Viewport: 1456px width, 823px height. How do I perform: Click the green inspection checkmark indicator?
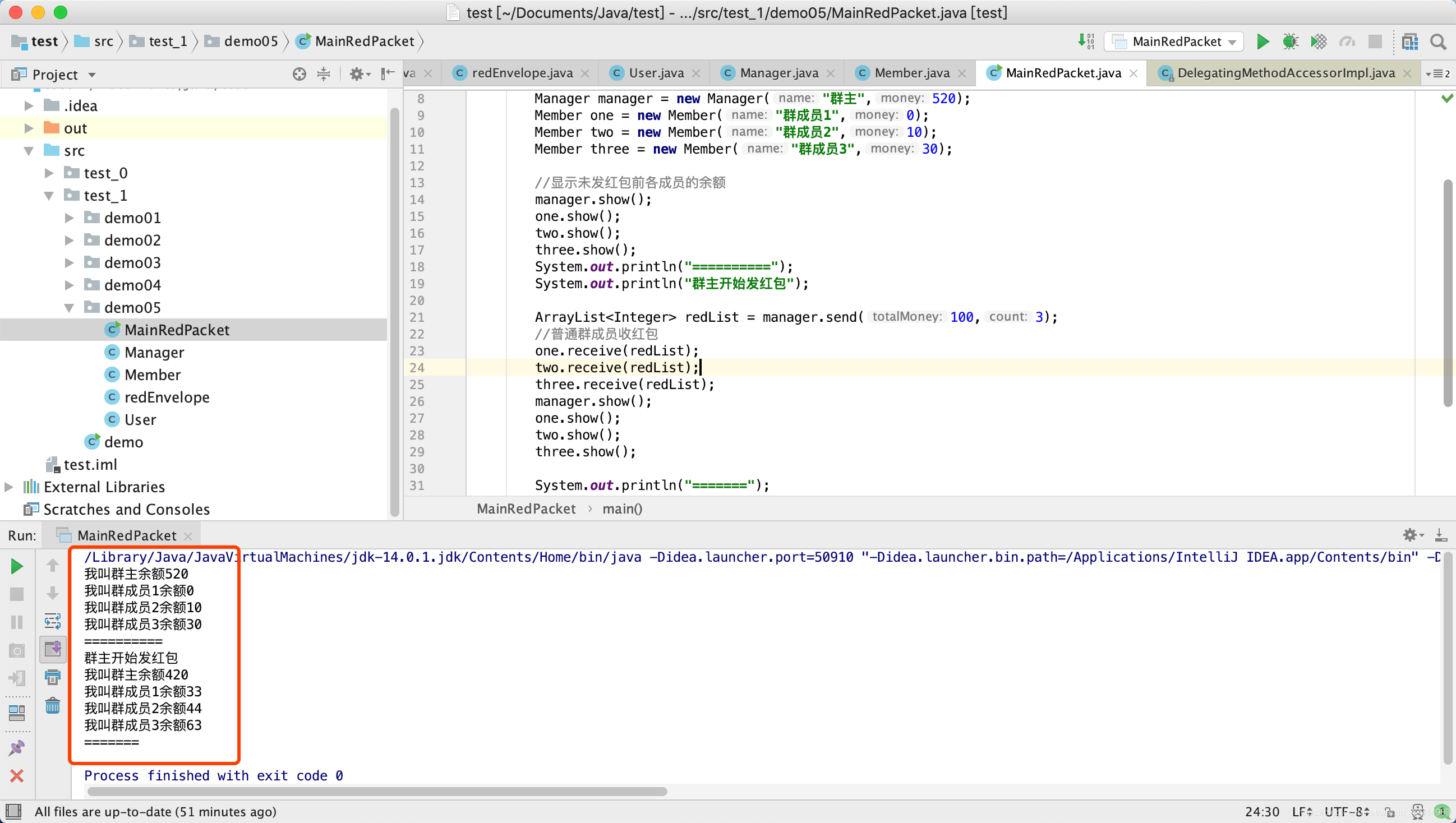coord(1447,98)
